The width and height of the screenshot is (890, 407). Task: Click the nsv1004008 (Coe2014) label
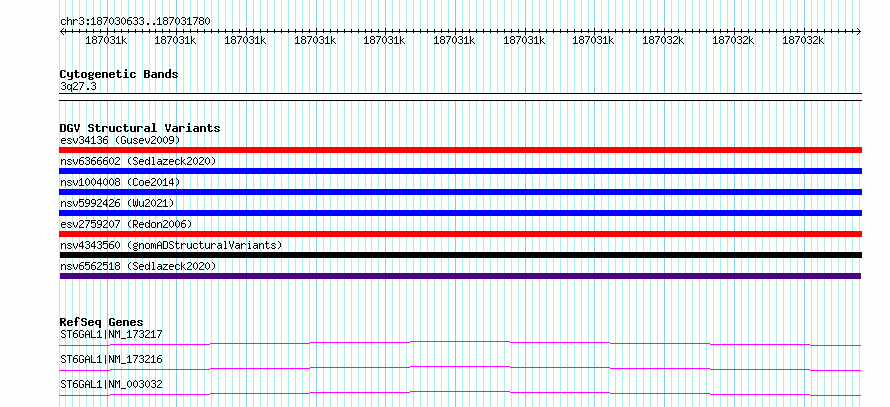(120, 182)
